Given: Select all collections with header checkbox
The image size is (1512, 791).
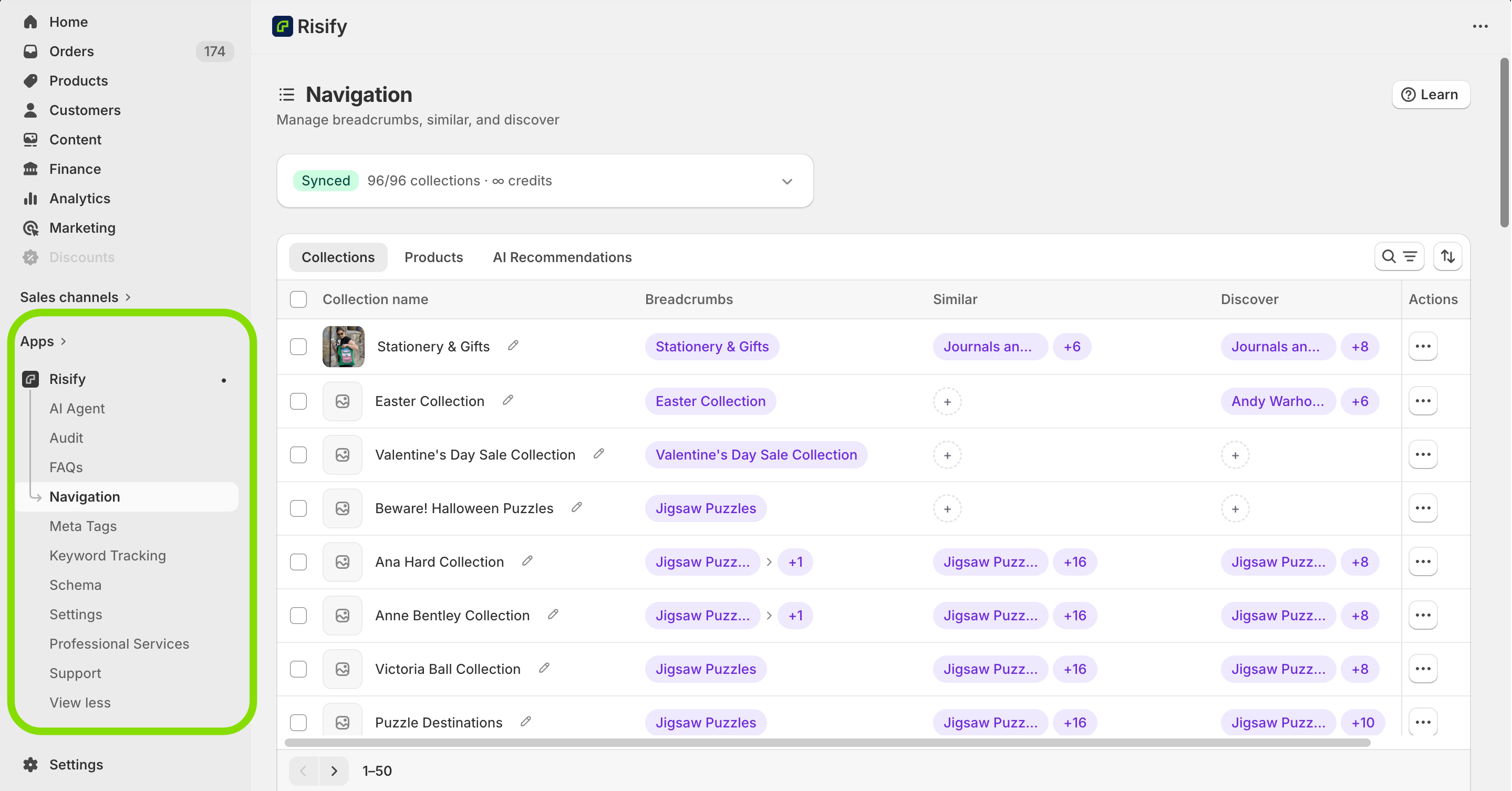Looking at the screenshot, I should coord(298,299).
